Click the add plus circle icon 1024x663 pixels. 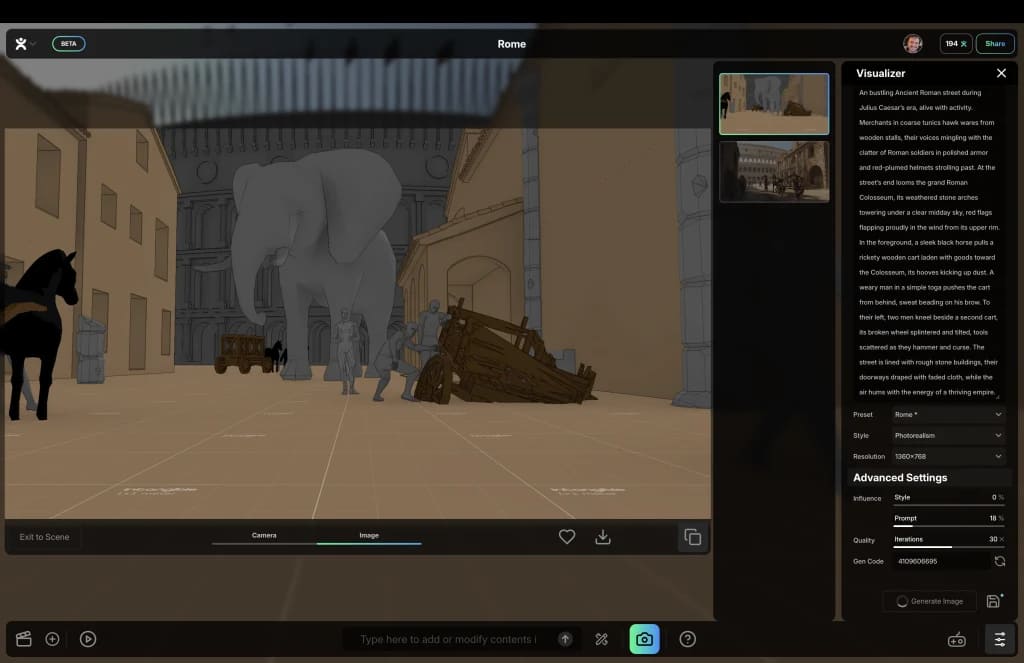(x=53, y=639)
